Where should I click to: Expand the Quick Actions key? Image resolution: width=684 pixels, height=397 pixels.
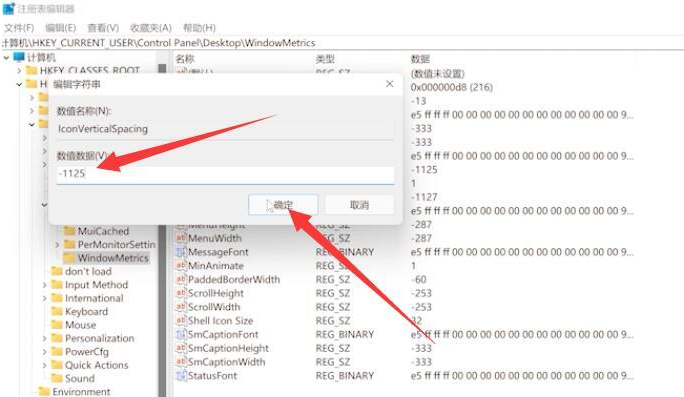click(44, 365)
